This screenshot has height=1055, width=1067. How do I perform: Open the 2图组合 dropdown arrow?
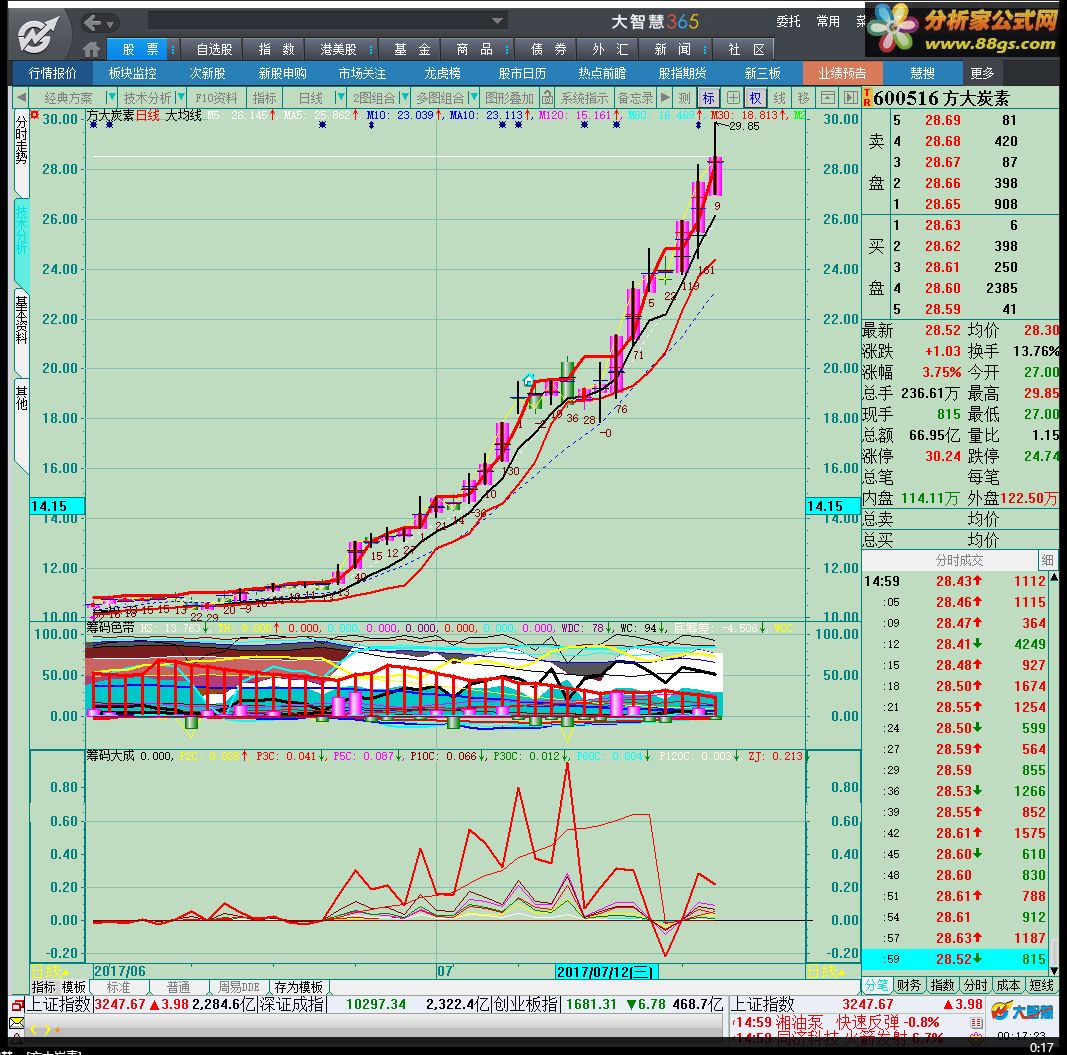(x=404, y=98)
